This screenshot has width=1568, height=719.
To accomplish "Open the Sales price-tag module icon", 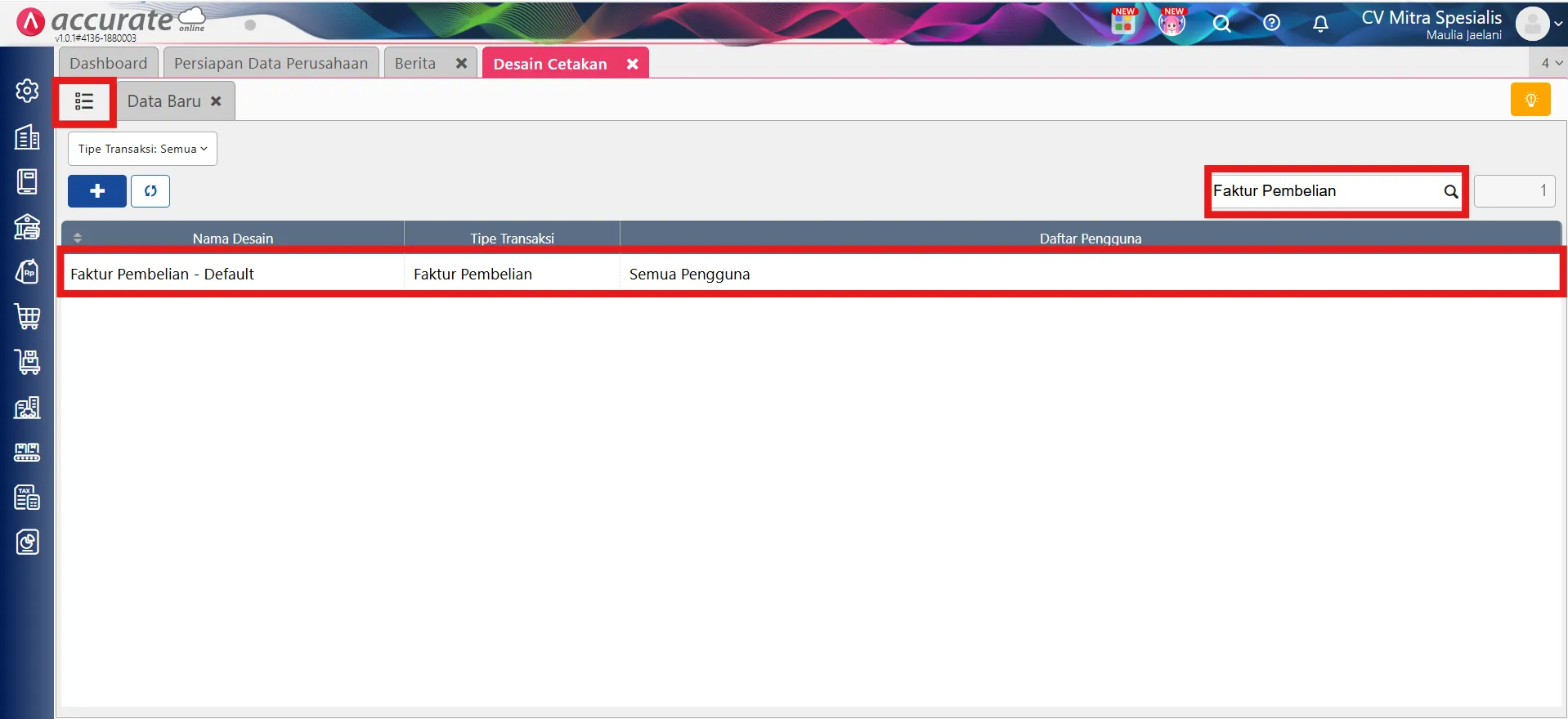I will tap(27, 271).
